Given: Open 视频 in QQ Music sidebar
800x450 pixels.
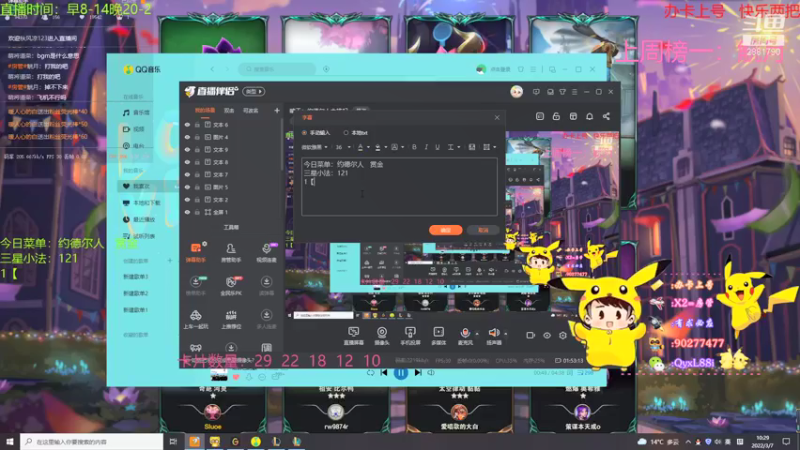Looking at the screenshot, I should (134, 129).
